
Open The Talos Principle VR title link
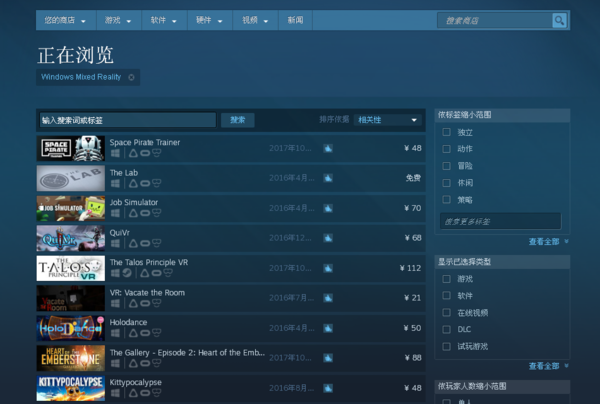149,262
